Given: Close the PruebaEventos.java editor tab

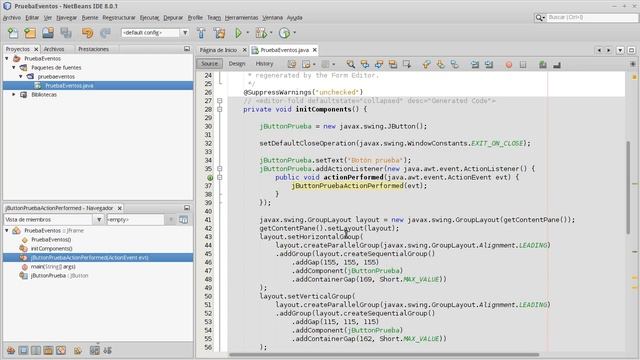Looking at the screenshot, I should 315,50.
